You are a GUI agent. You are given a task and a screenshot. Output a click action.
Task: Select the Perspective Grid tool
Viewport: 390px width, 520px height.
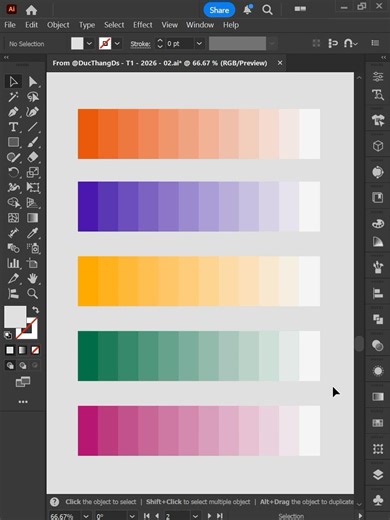[x=33, y=202]
